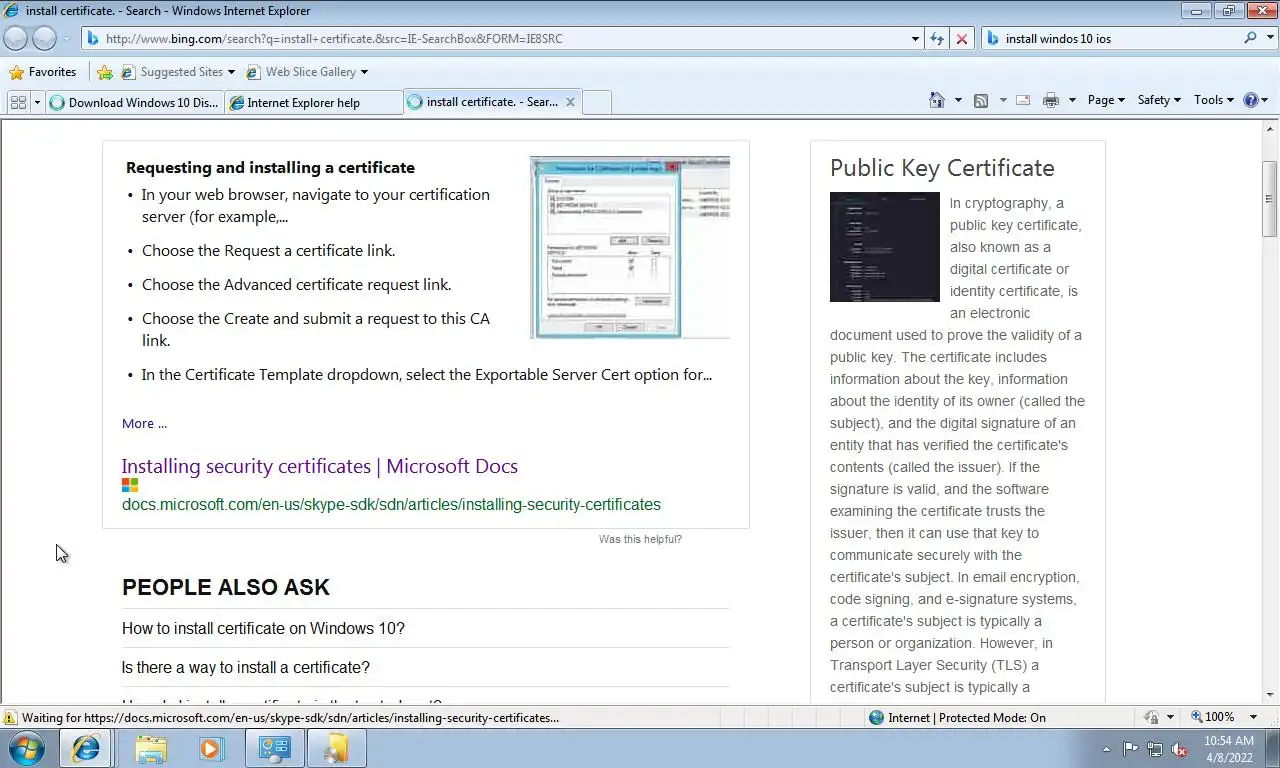1280x768 pixels.
Task: Click the Microsoft logo under the result title
Action: pos(130,485)
